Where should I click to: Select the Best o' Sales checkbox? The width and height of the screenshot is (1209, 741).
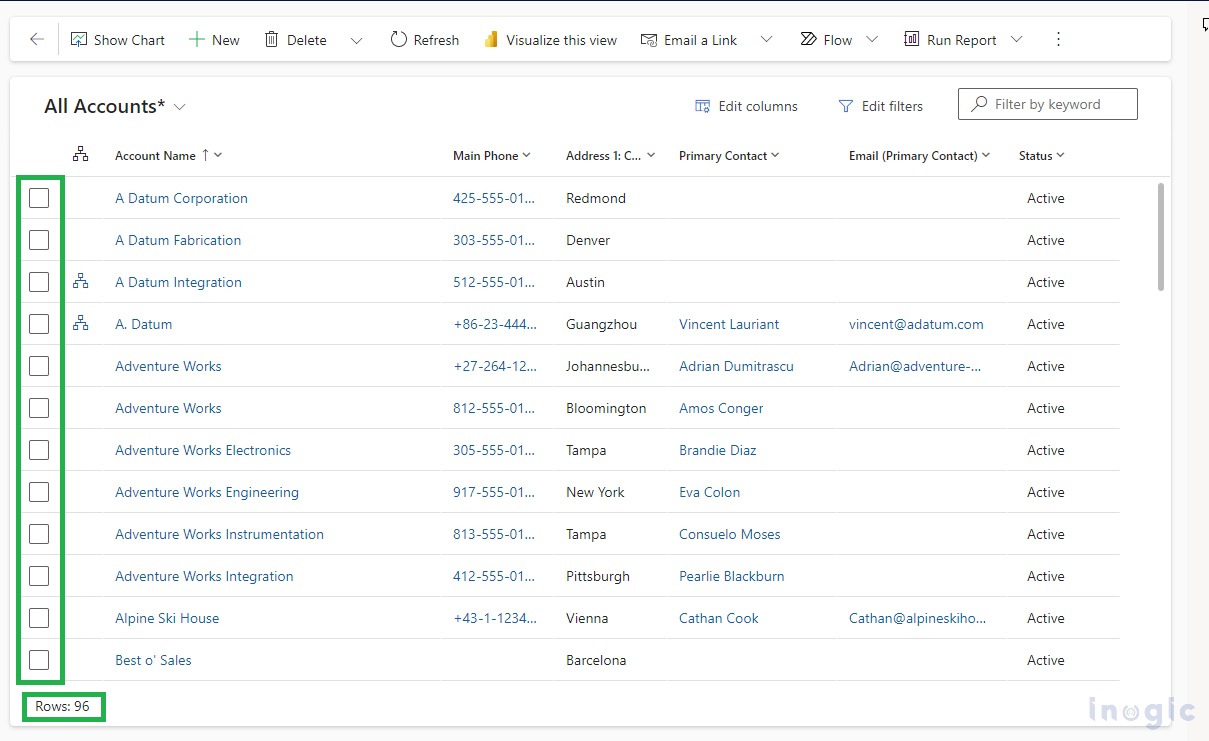click(x=39, y=660)
